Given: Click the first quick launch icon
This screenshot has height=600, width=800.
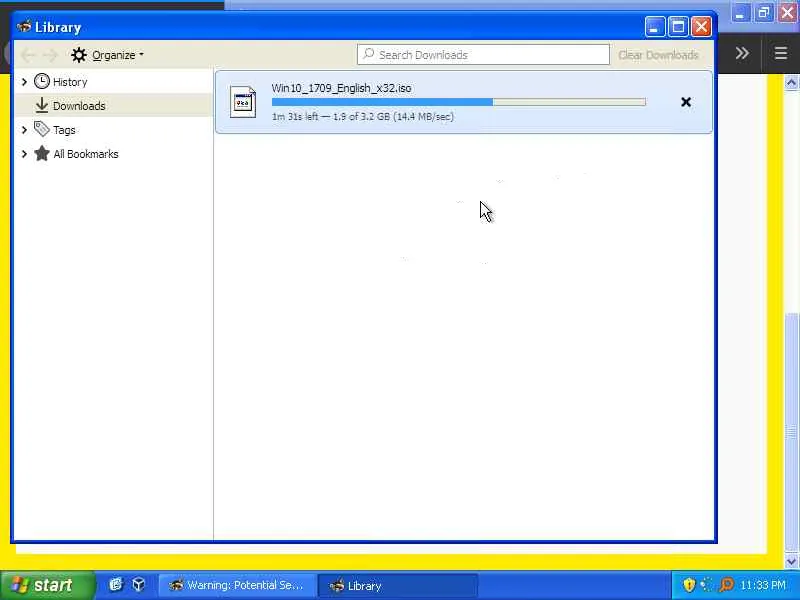Looking at the screenshot, I should [116, 584].
